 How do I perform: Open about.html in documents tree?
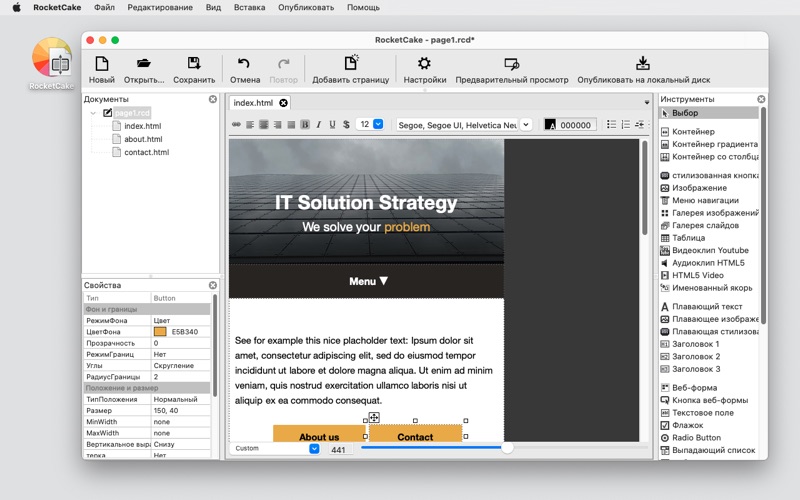[143, 139]
